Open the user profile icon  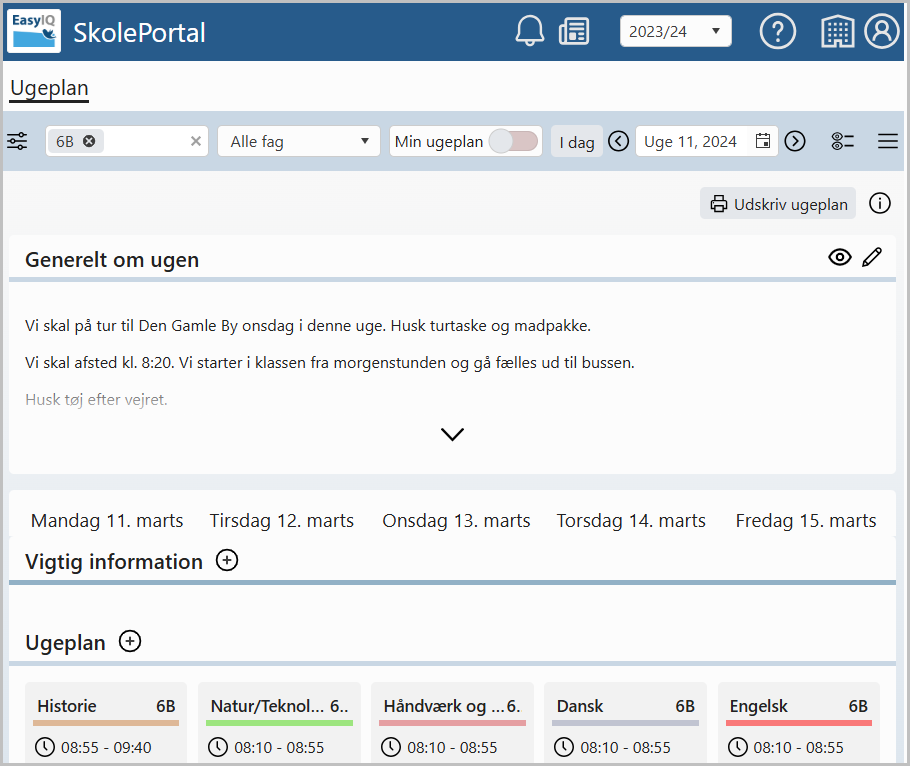coord(881,31)
